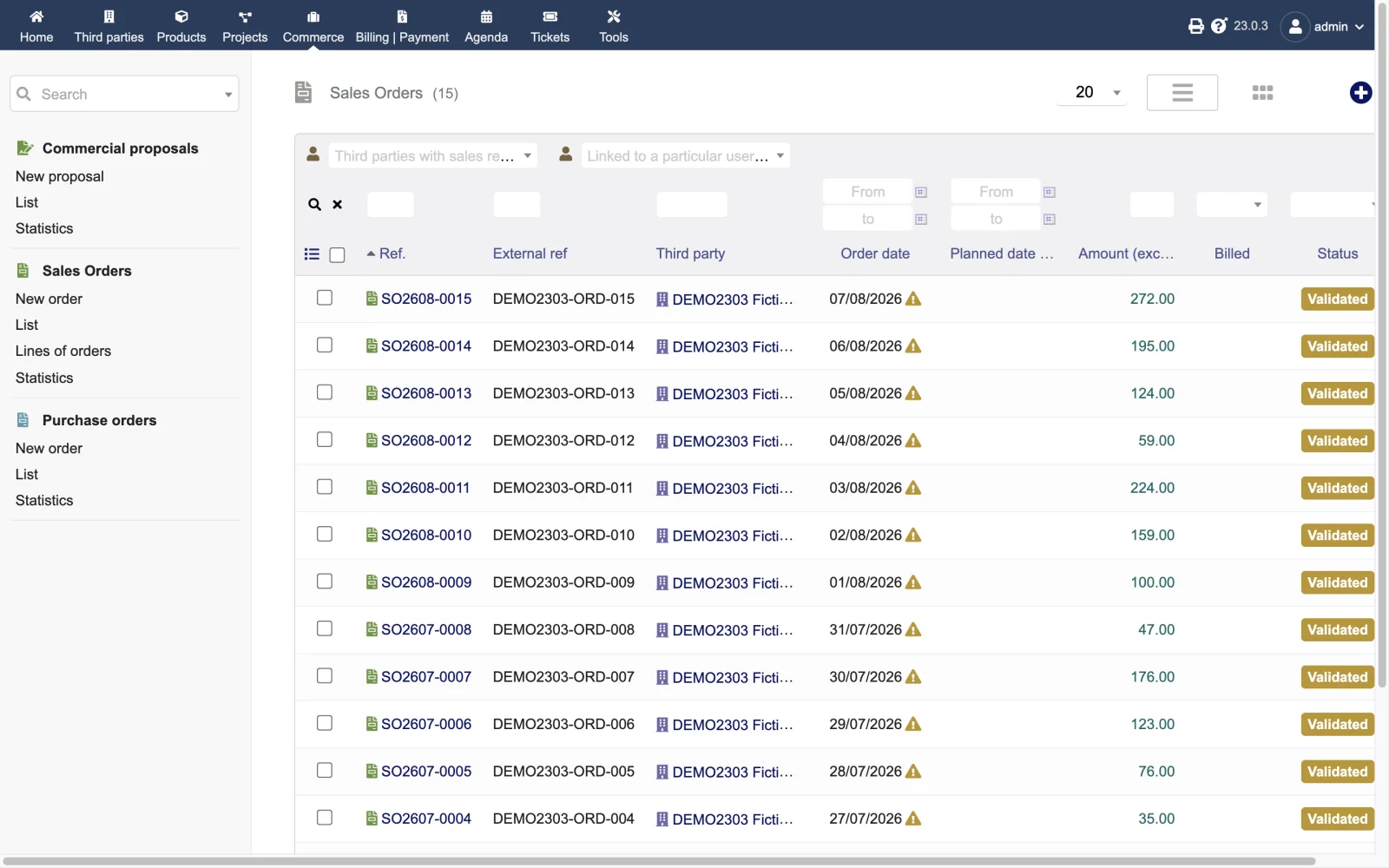Check the box for SO2608-0010
Viewport: 1389px width, 868px height.
(325, 535)
